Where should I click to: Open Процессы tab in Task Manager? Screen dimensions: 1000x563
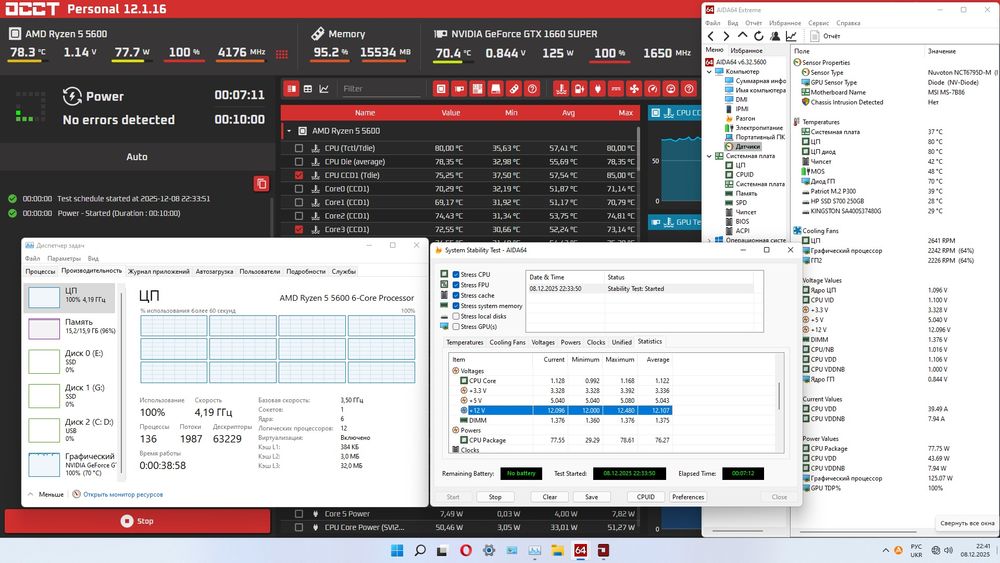click(x=40, y=272)
